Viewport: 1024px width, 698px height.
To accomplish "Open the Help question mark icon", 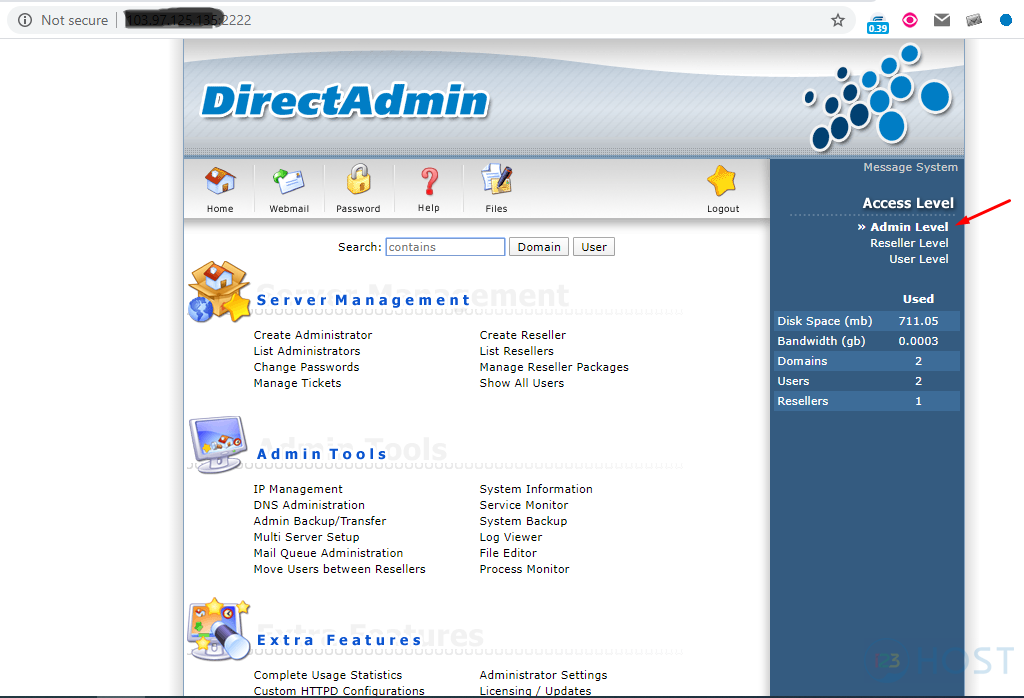I will click(429, 182).
